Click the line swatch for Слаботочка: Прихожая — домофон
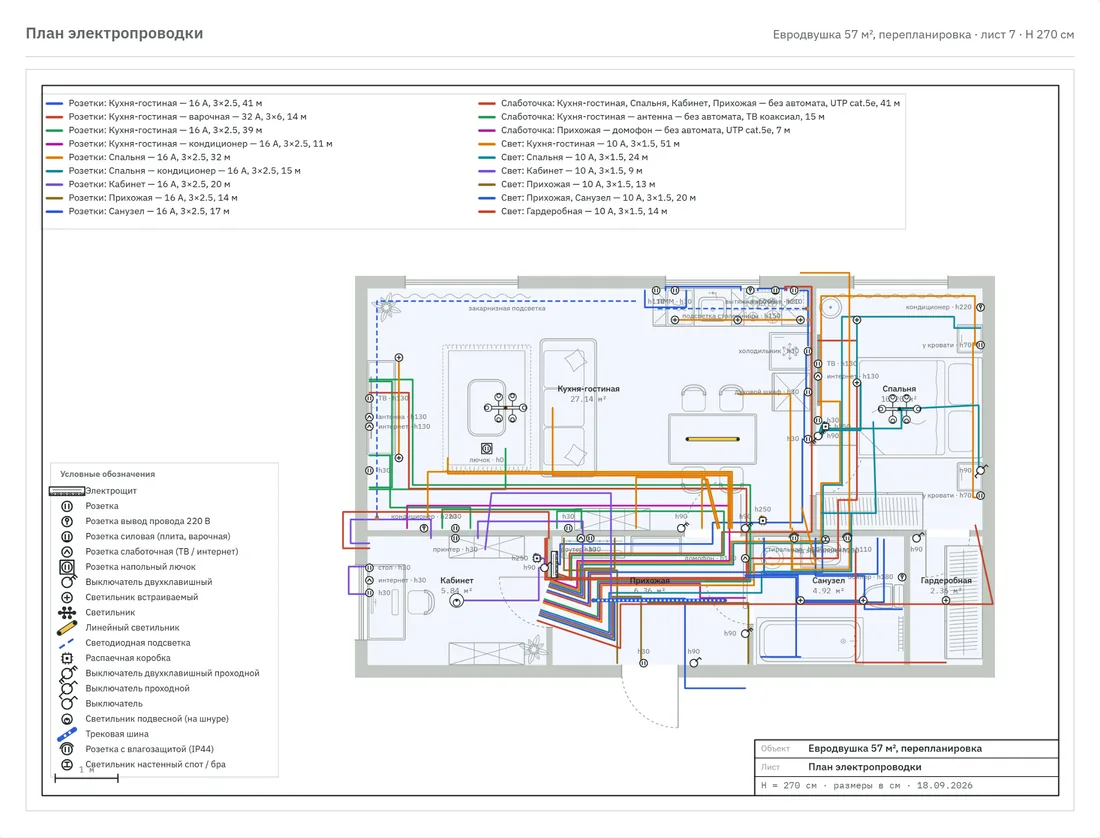Image resolution: width=1100 pixels, height=838 pixels. pyautogui.click(x=487, y=130)
